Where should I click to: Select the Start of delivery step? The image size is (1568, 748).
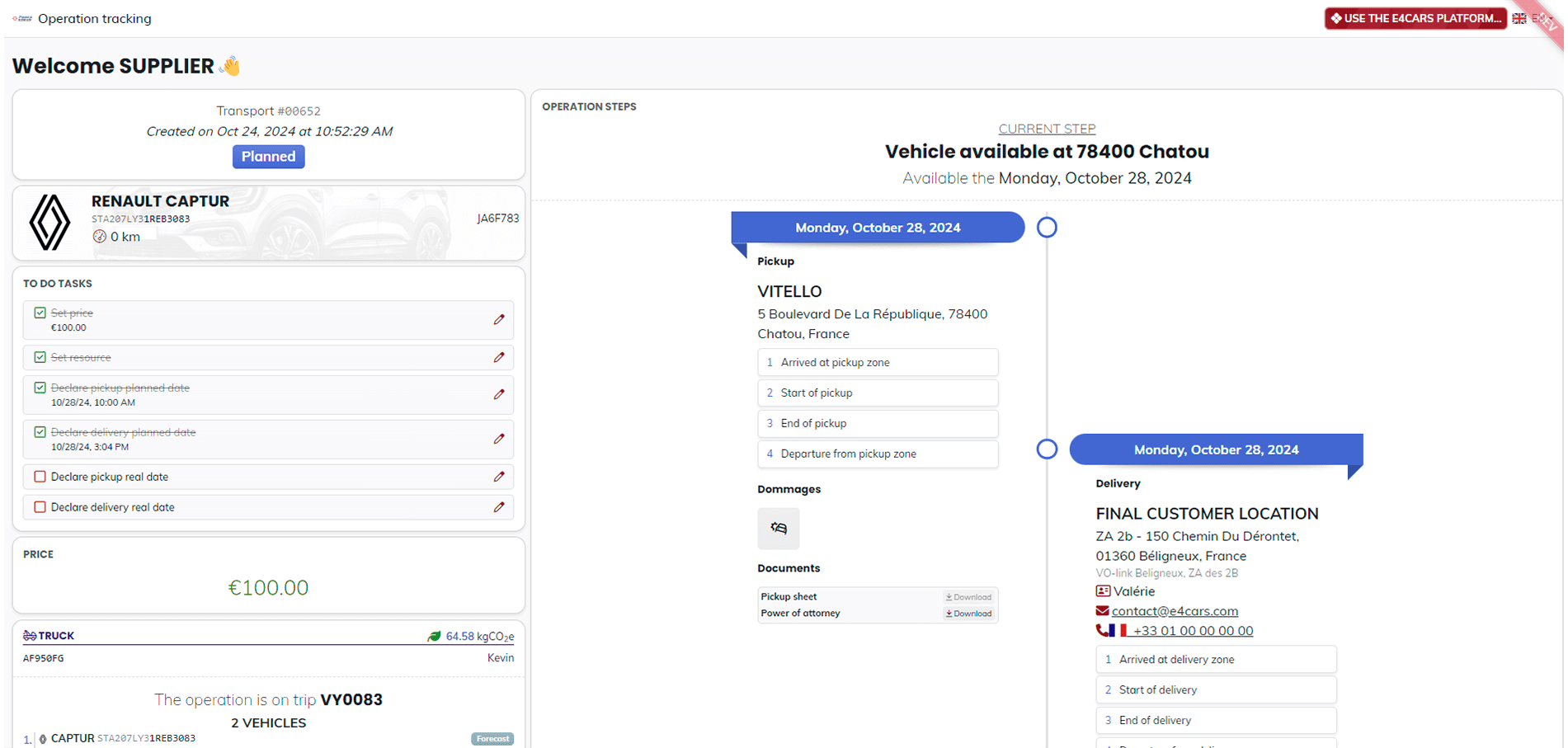click(1216, 689)
